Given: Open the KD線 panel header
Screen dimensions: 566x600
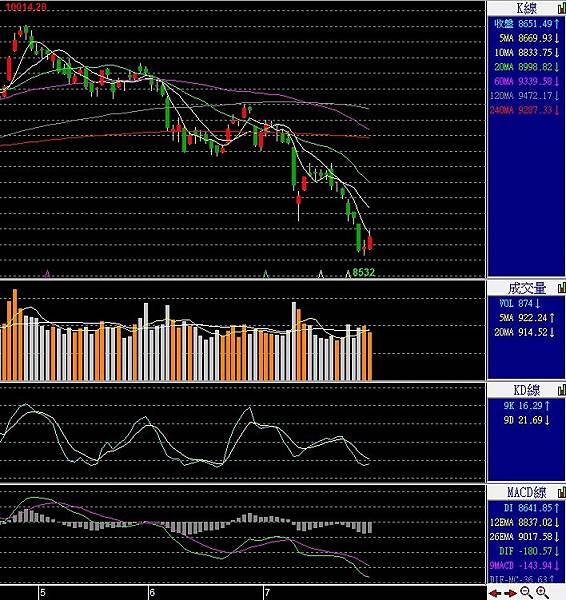Looking at the screenshot, I should click(x=526, y=390).
